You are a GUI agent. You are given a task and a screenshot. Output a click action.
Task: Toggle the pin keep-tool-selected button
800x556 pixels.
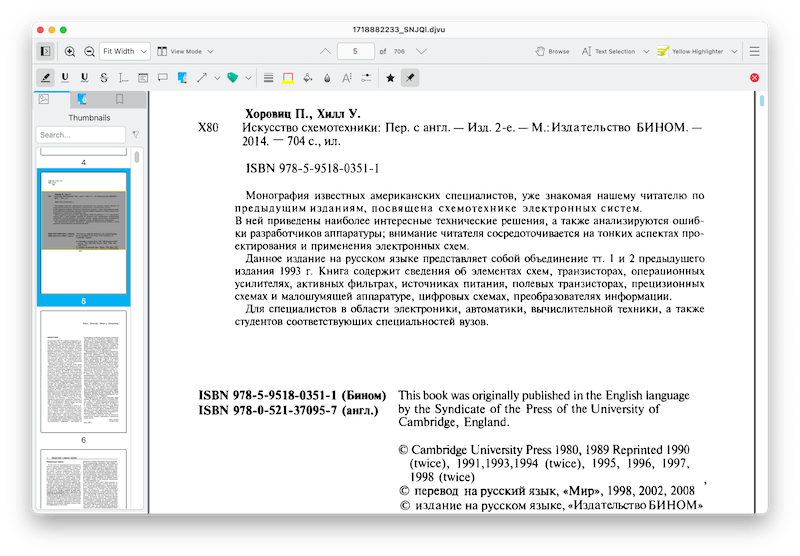coord(410,77)
